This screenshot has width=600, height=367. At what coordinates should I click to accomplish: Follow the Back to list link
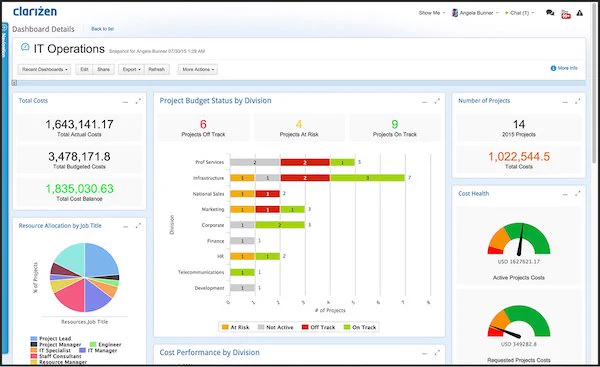pyautogui.click(x=102, y=29)
